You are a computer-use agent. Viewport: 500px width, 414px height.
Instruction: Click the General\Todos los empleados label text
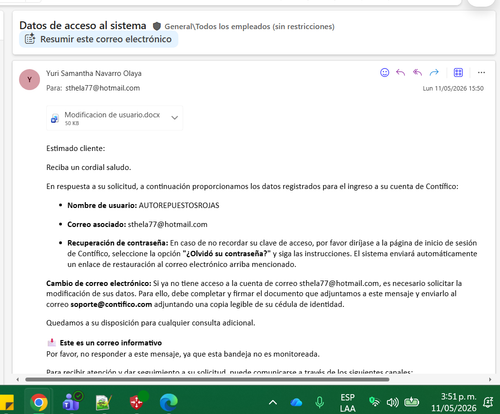250,26
